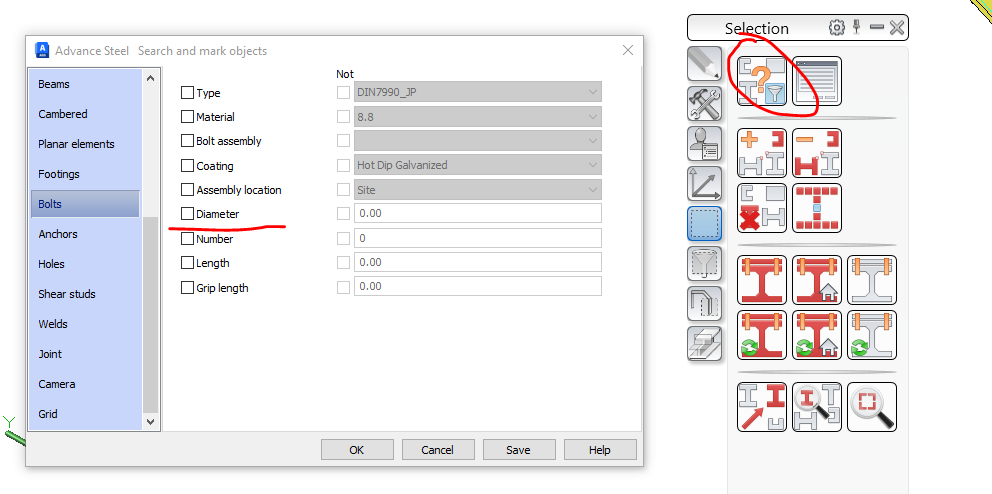Select Shear studs category
Viewport: 992px width, 494px height.
85,294
